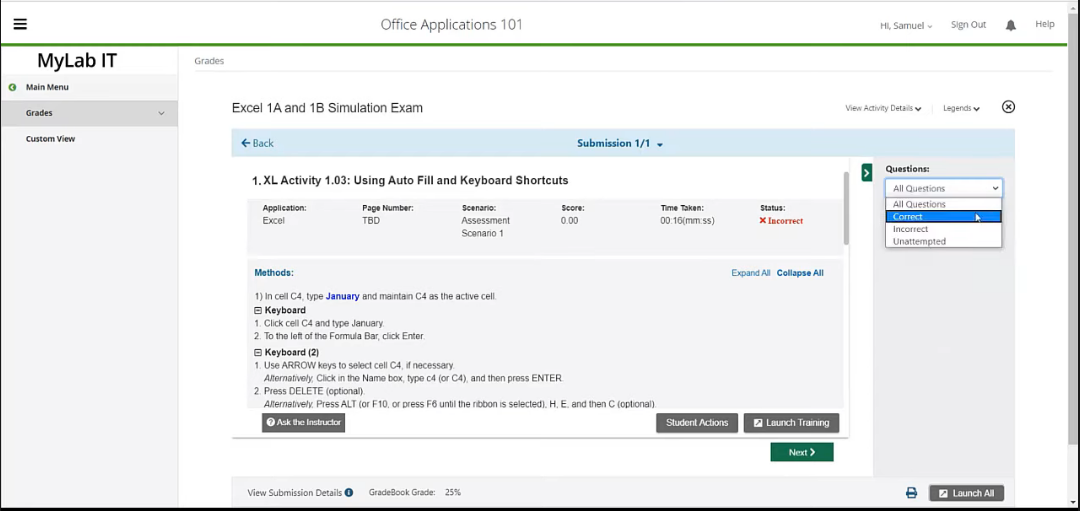Open the Hi, Samuel user dropdown
The width and height of the screenshot is (1080, 511).
[906, 25]
